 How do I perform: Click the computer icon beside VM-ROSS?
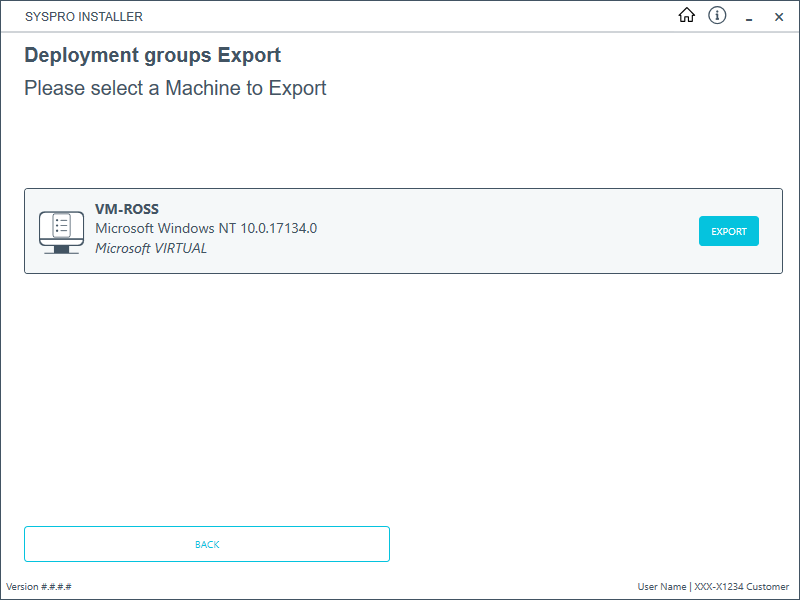[x=60, y=232]
